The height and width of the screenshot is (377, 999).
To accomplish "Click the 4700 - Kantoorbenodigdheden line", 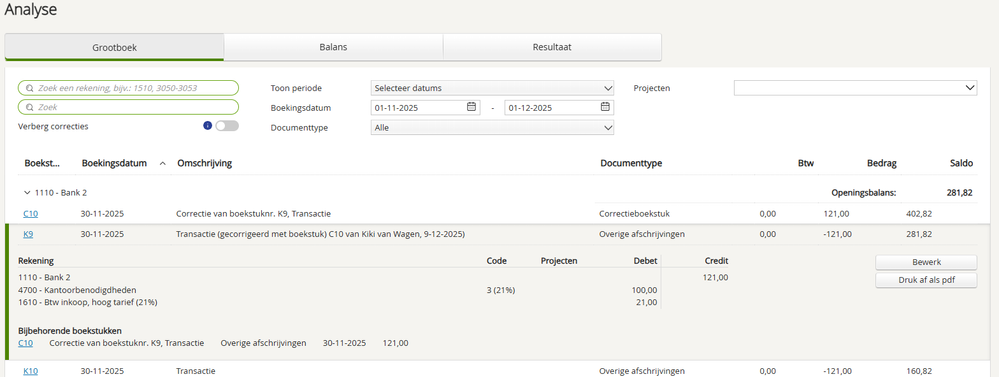I will pos(78,290).
